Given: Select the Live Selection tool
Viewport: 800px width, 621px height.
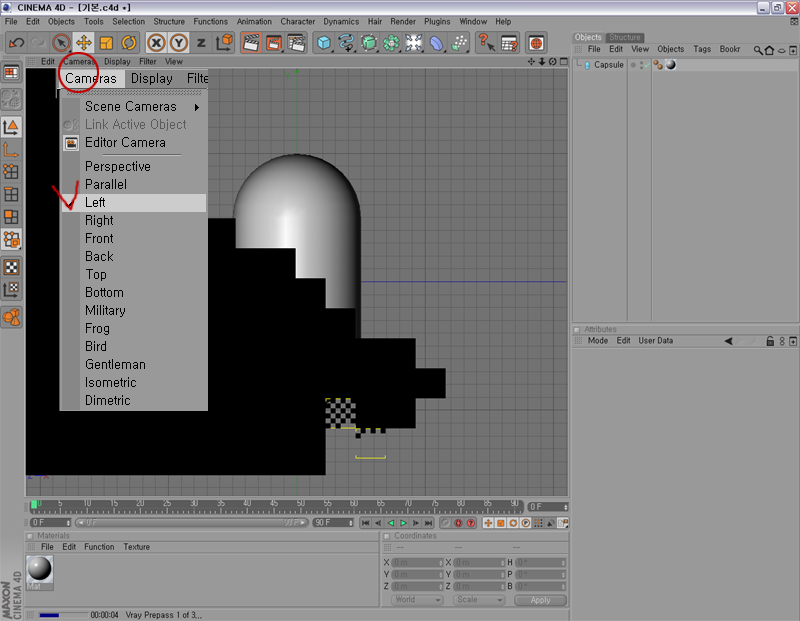Looking at the screenshot, I should tap(61, 43).
